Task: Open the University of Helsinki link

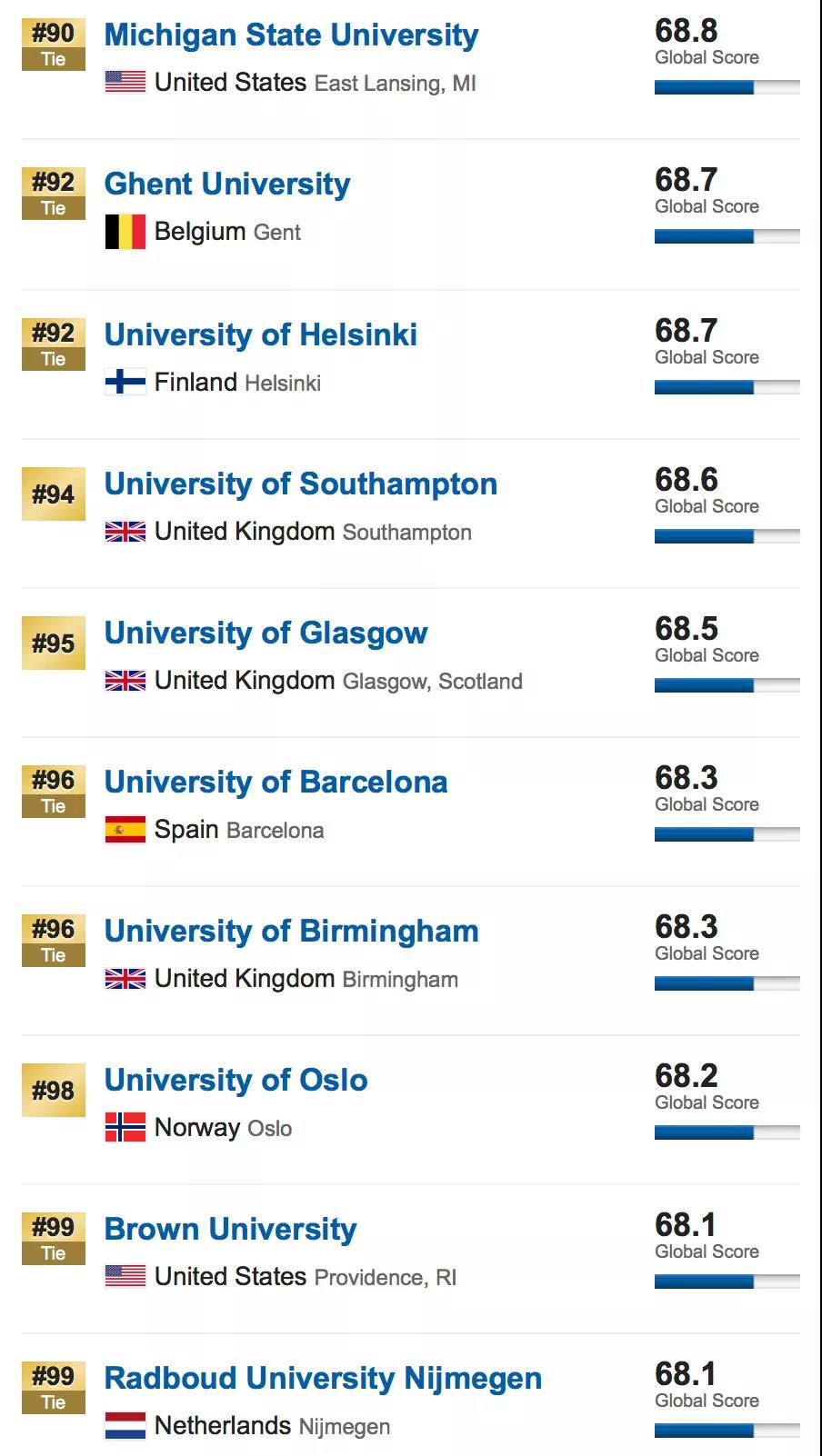Action: 261,334
